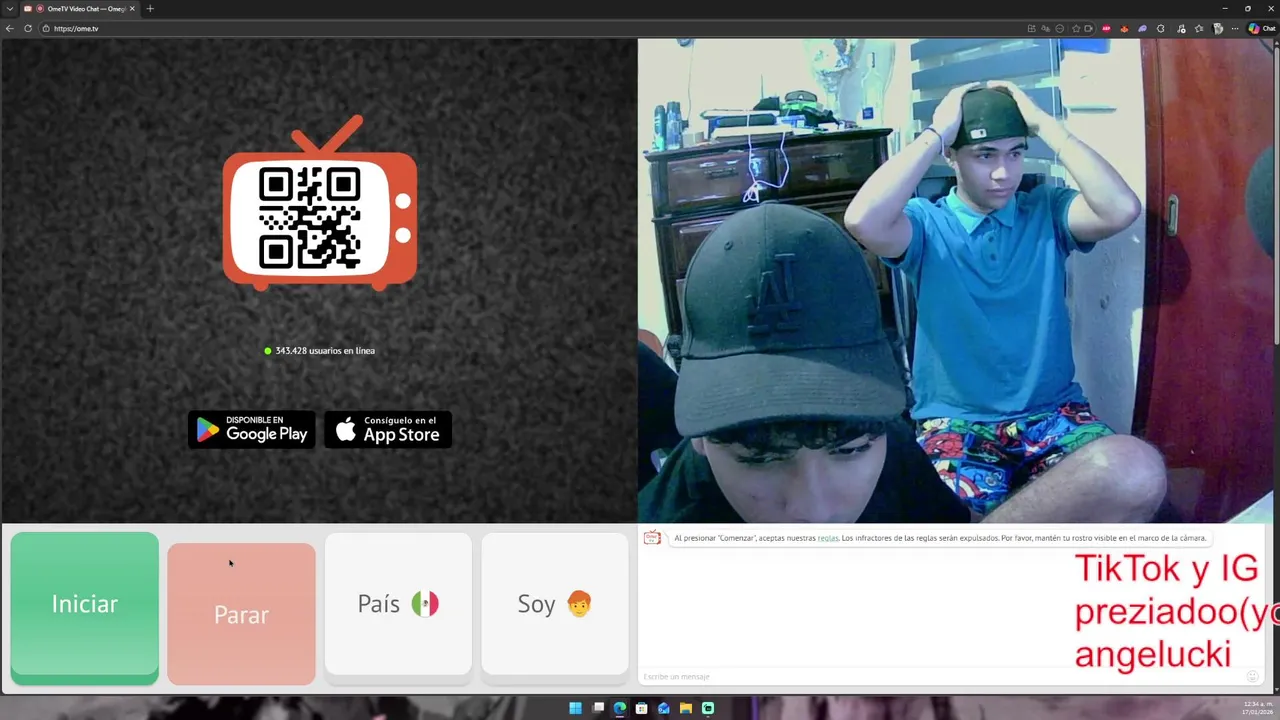Click the Edge browser taskbar icon
Viewport: 1280px width, 720px height.
620,708
